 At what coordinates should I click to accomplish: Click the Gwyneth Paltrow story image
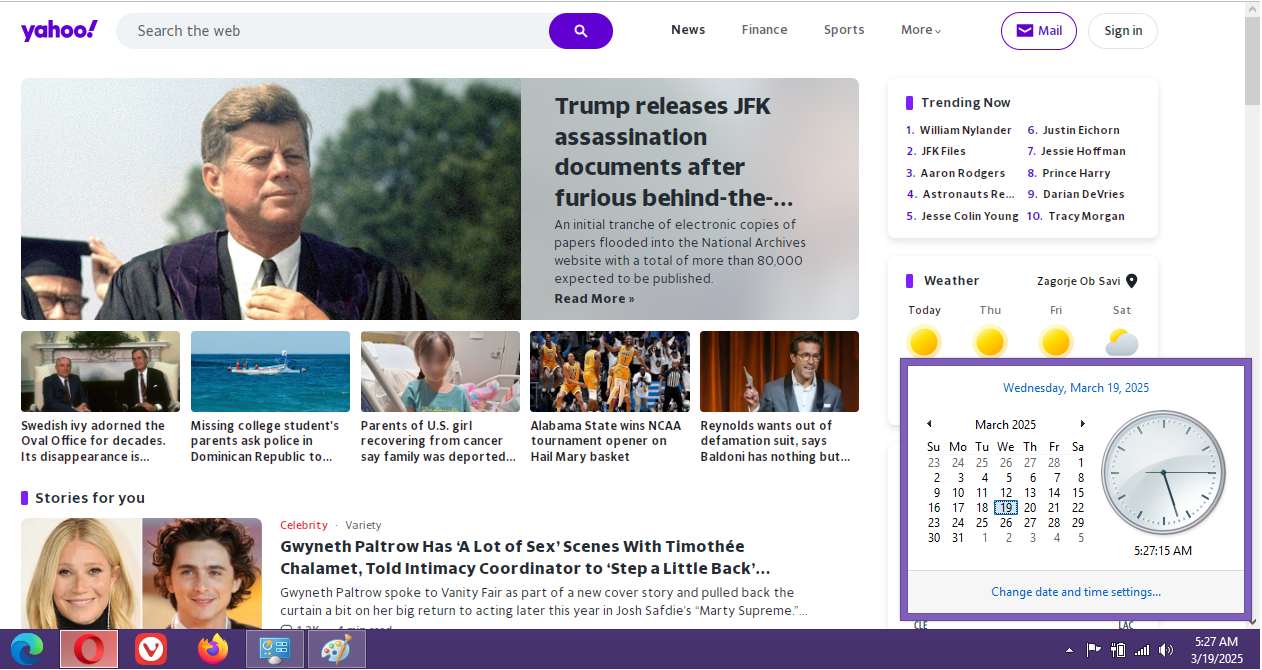pos(141,573)
